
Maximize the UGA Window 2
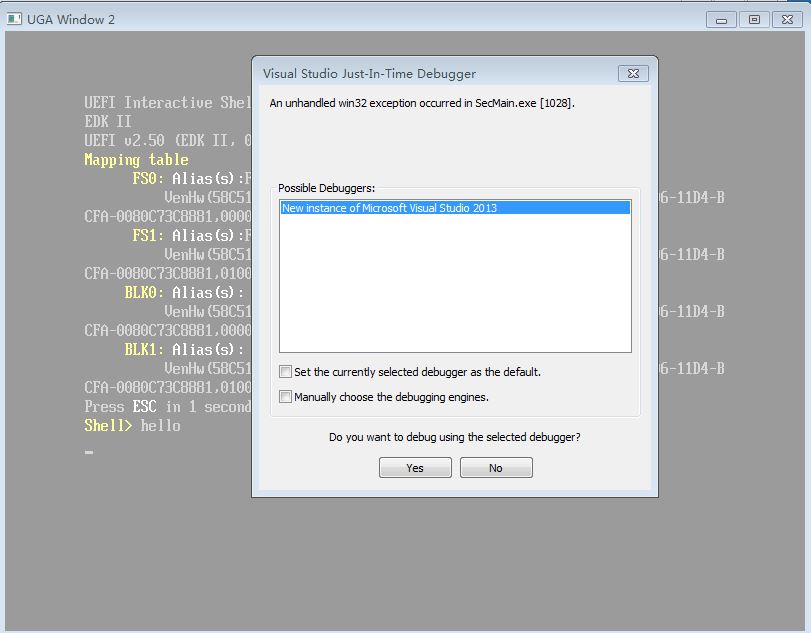754,20
